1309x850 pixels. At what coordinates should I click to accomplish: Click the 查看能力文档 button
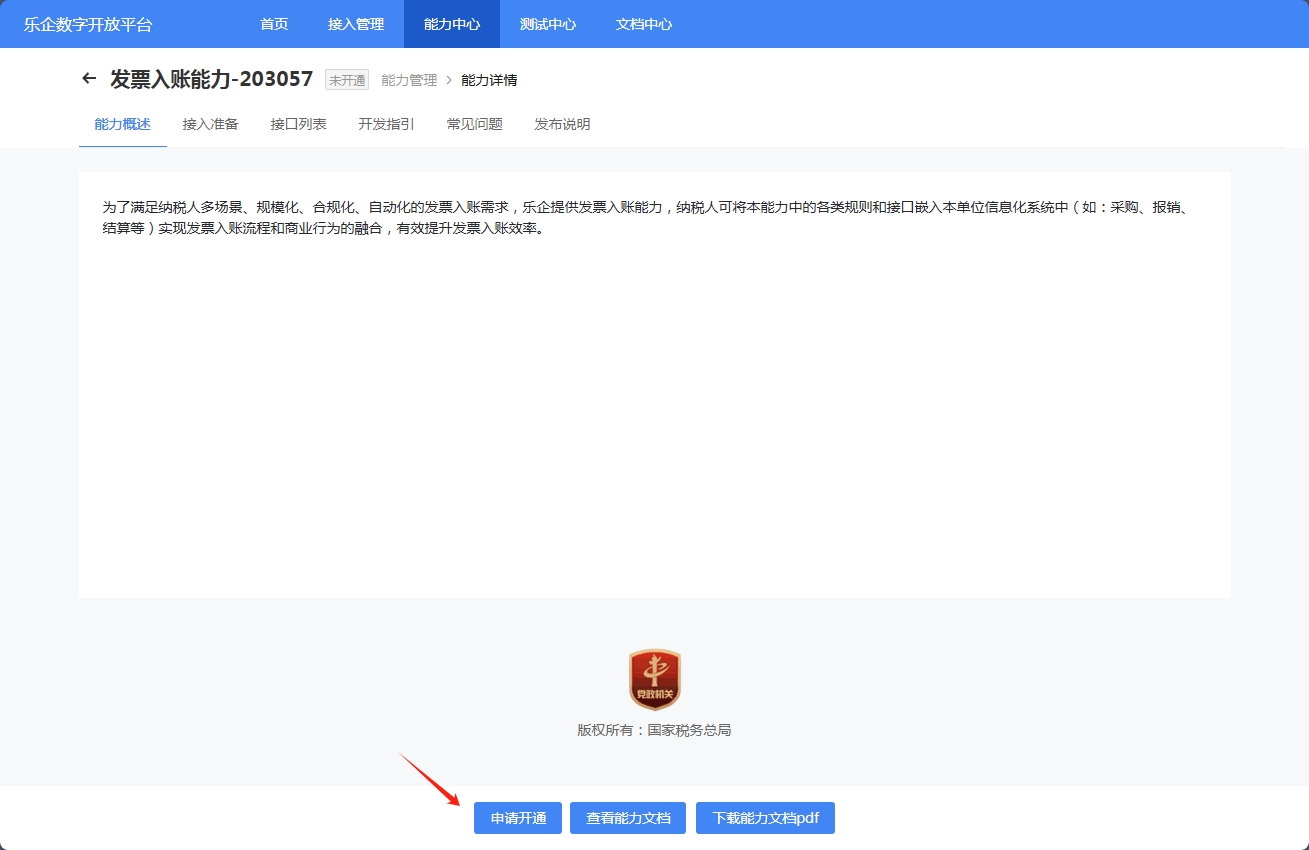point(628,818)
